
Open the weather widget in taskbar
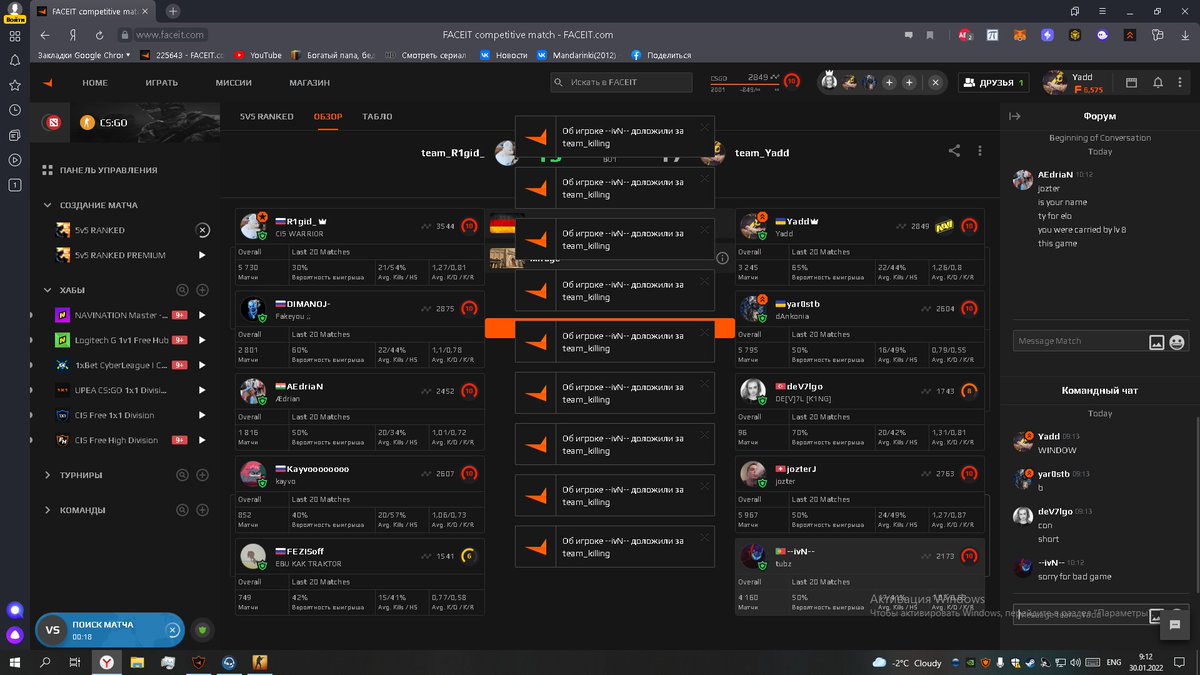907,662
